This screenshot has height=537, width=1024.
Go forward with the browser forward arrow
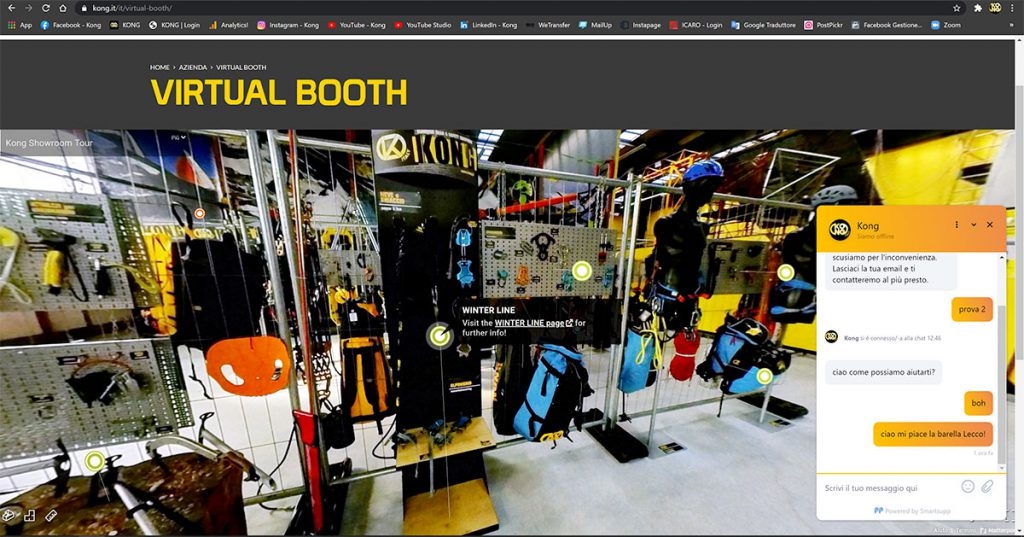28,8
